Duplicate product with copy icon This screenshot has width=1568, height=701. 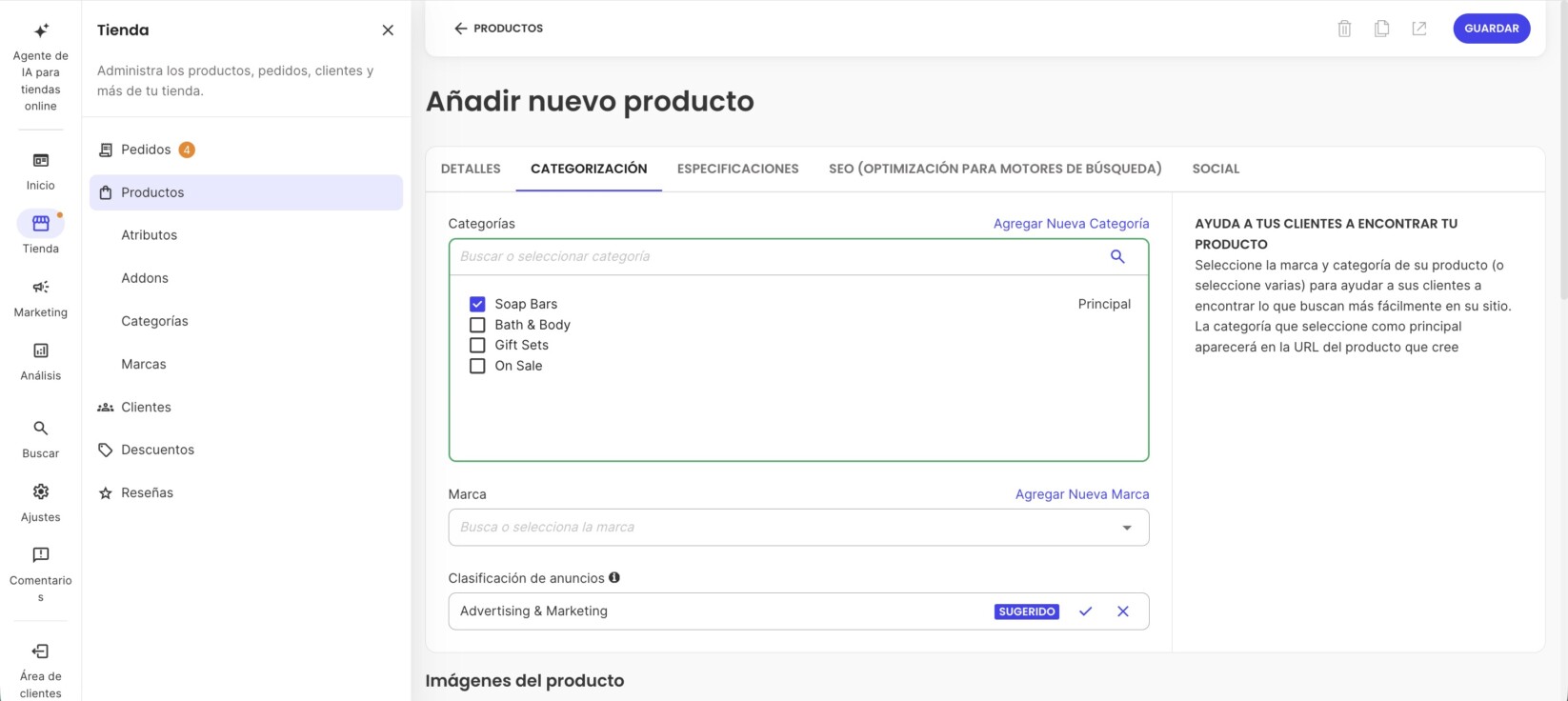(x=1381, y=29)
